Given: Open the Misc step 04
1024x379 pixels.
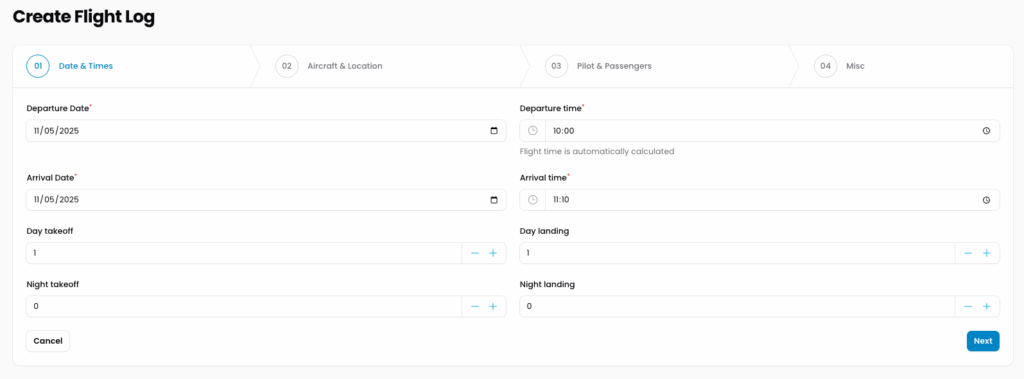Looking at the screenshot, I should tap(839, 66).
